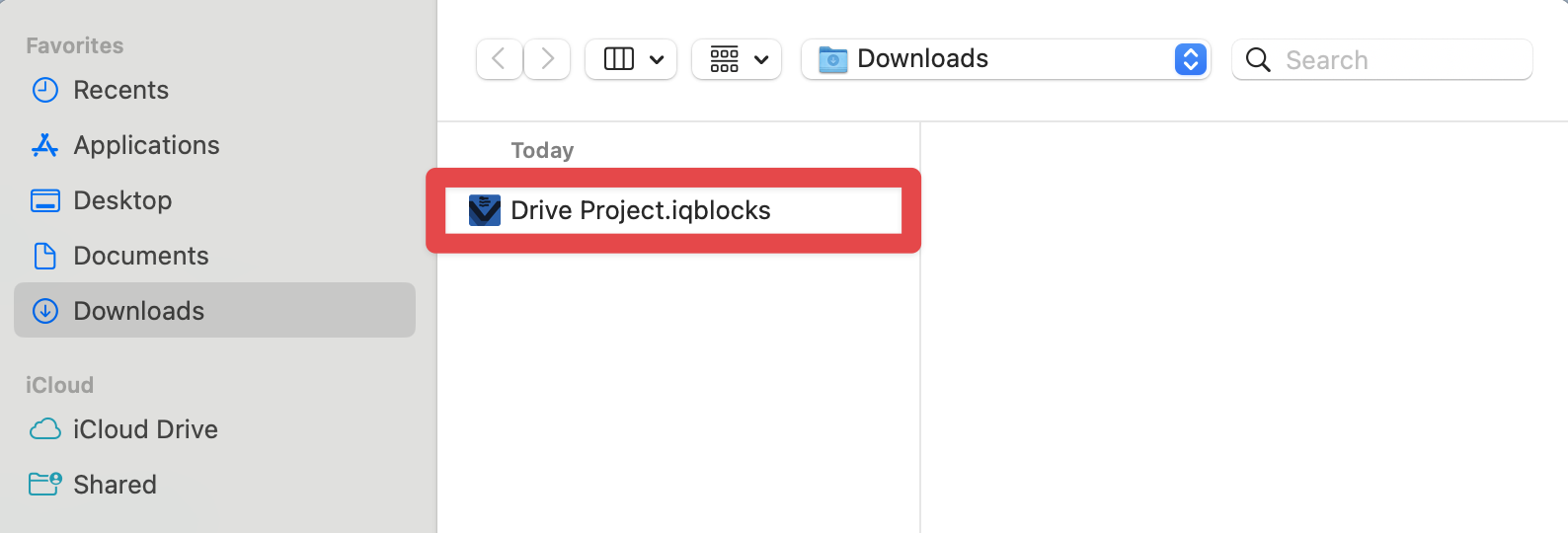
Task: Select Downloads in the Favorites sidebar
Action: click(x=138, y=311)
